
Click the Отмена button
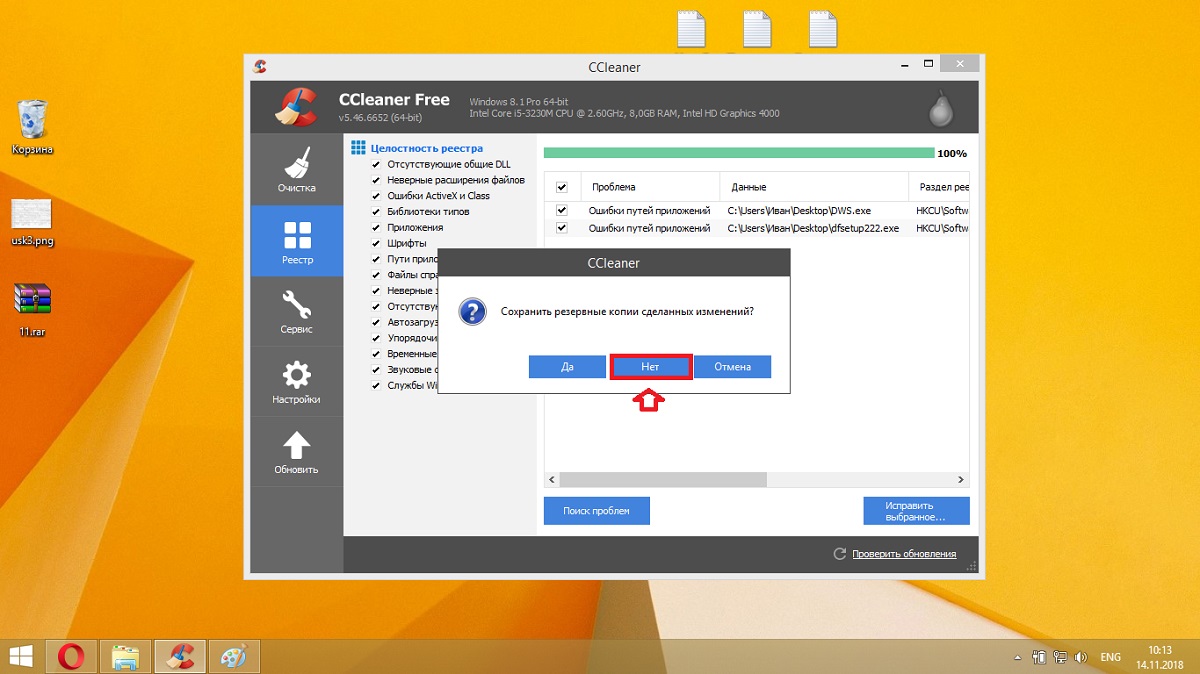(733, 367)
